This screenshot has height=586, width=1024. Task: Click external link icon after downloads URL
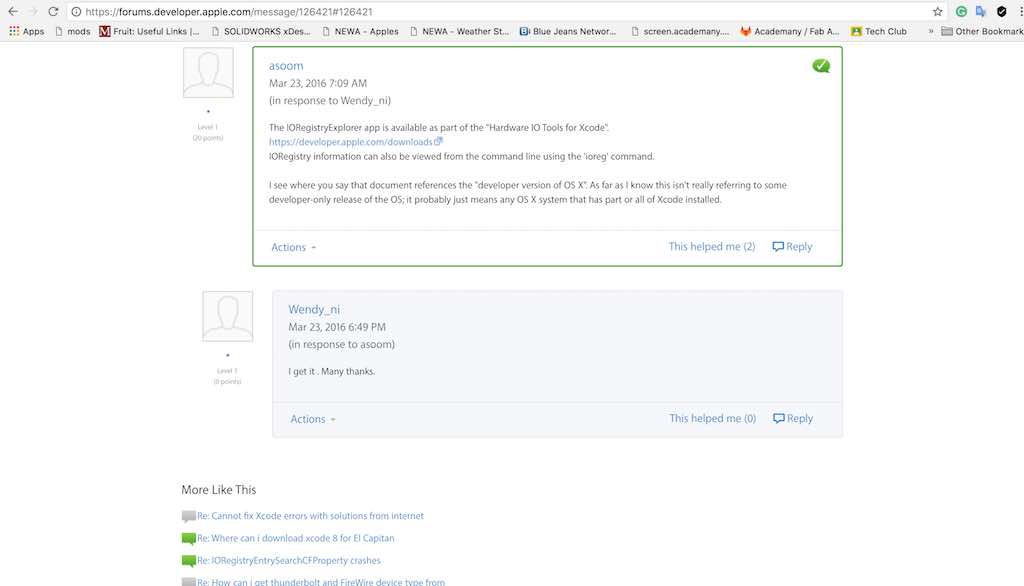coord(438,141)
